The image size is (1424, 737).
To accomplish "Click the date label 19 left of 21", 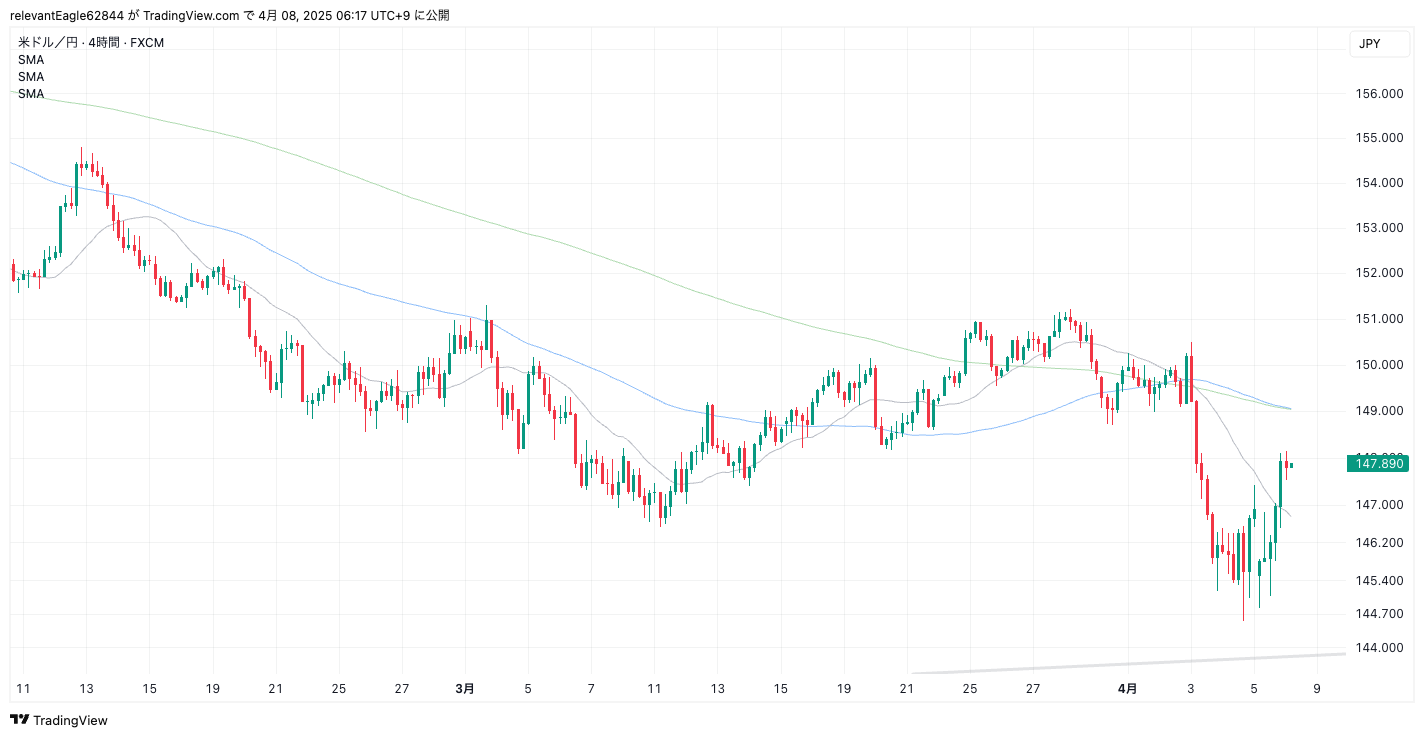I will tap(213, 689).
